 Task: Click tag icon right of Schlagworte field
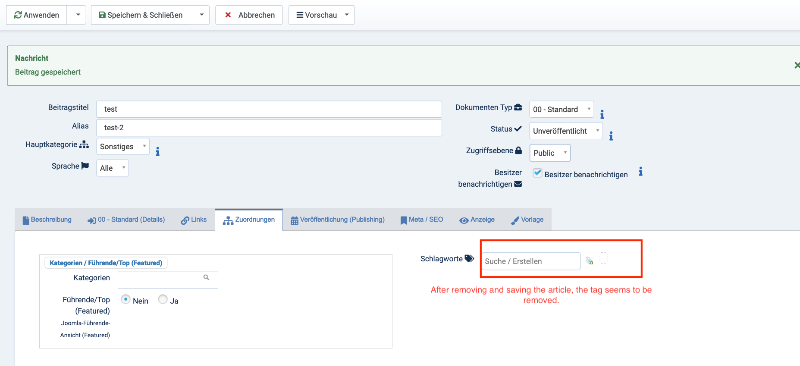(590, 261)
